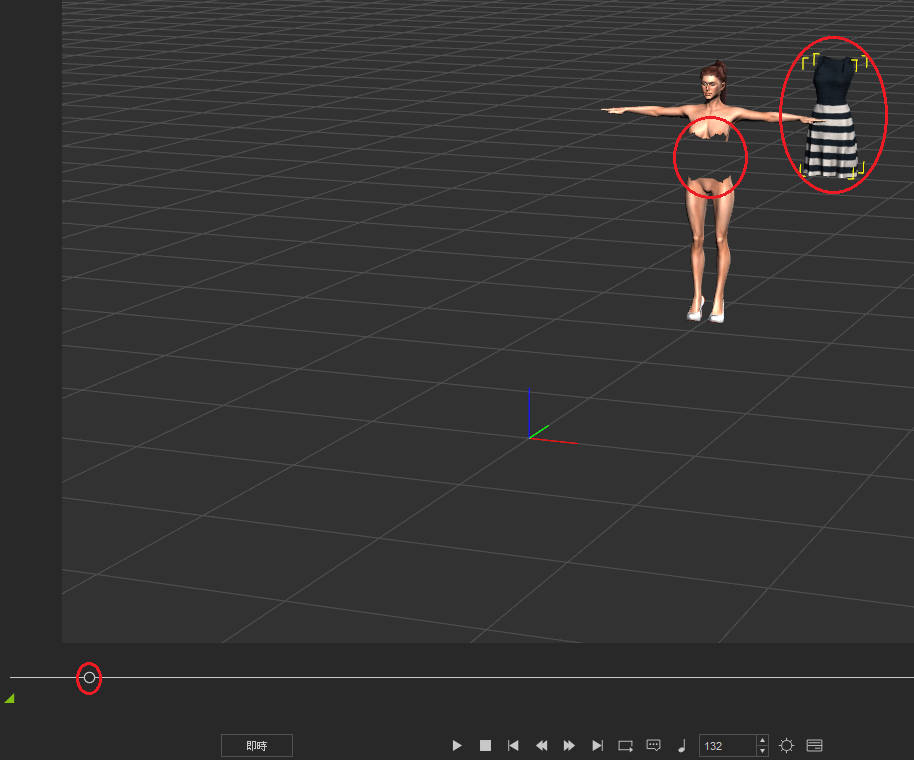Select the striped dress object
The image size is (914, 760).
(x=832, y=117)
